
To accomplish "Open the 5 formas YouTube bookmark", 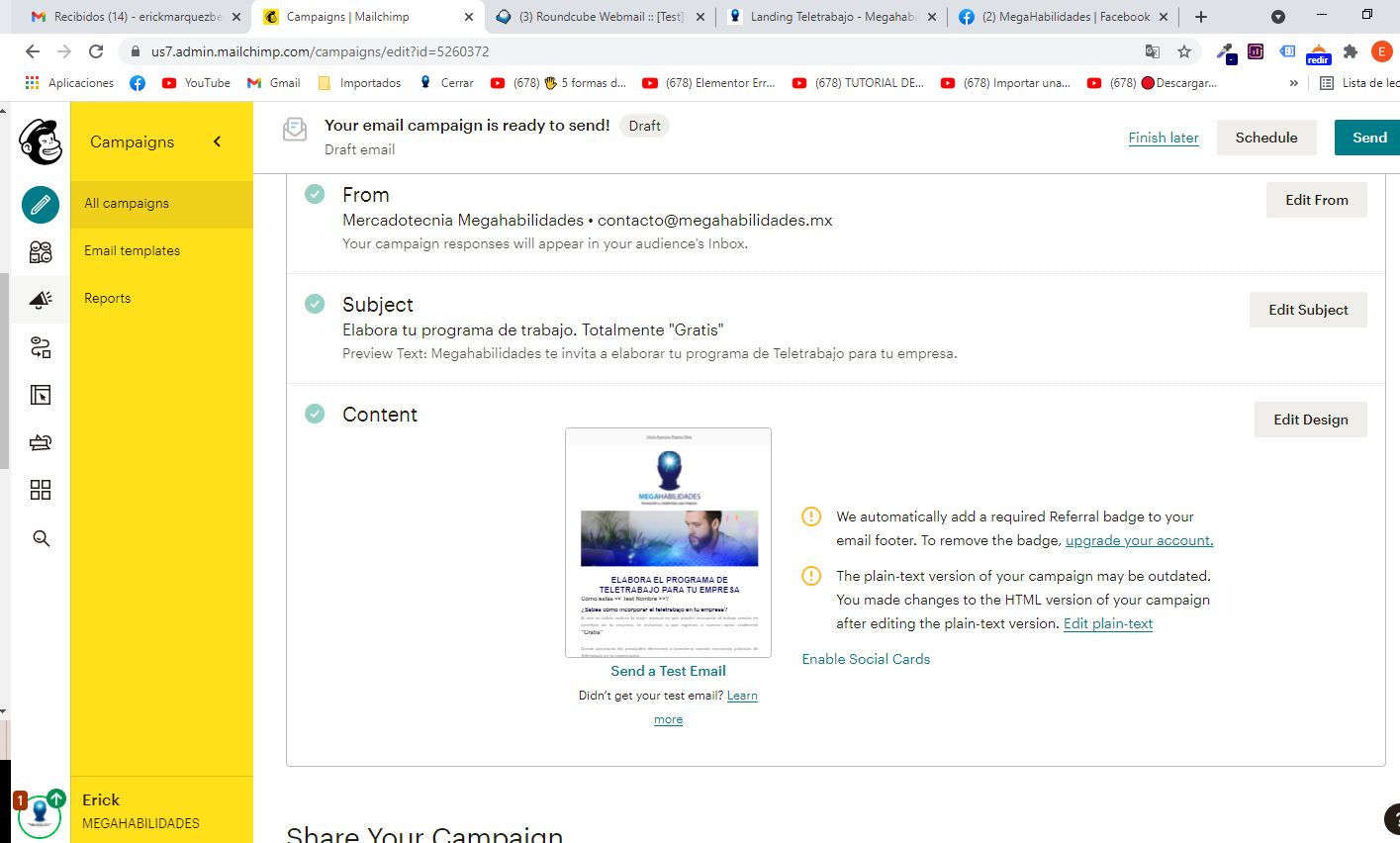I will (x=558, y=83).
